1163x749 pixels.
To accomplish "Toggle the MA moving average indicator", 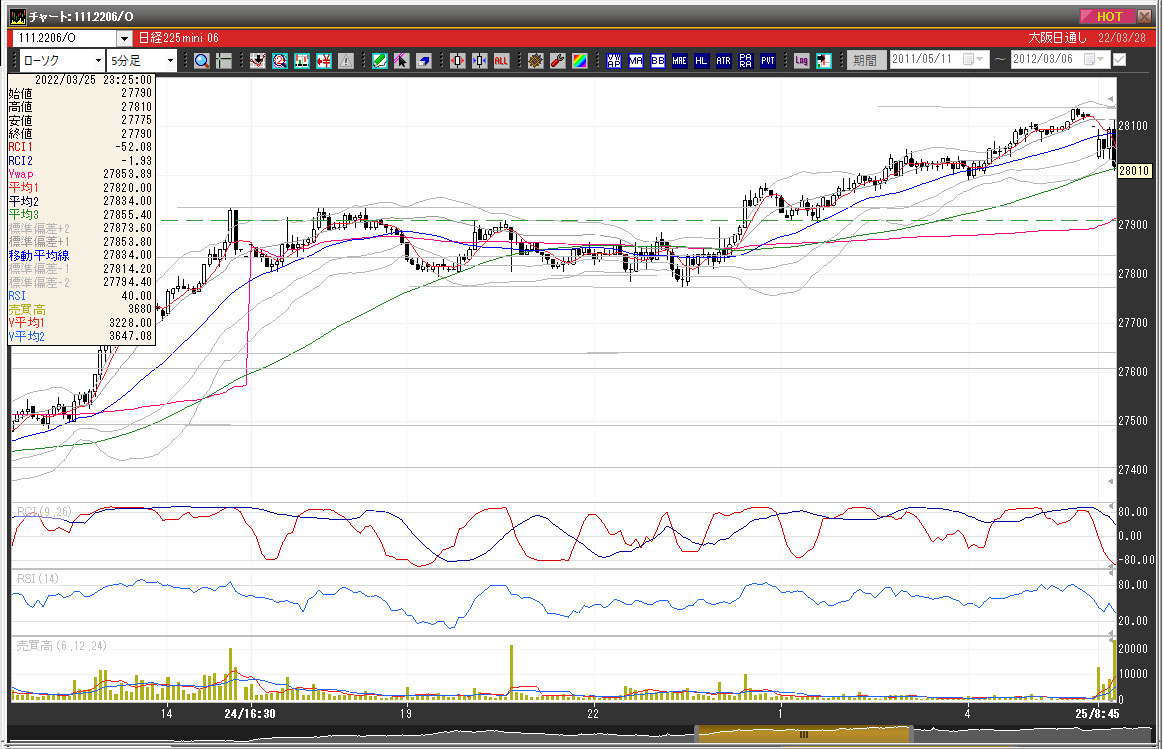I will click(635, 61).
